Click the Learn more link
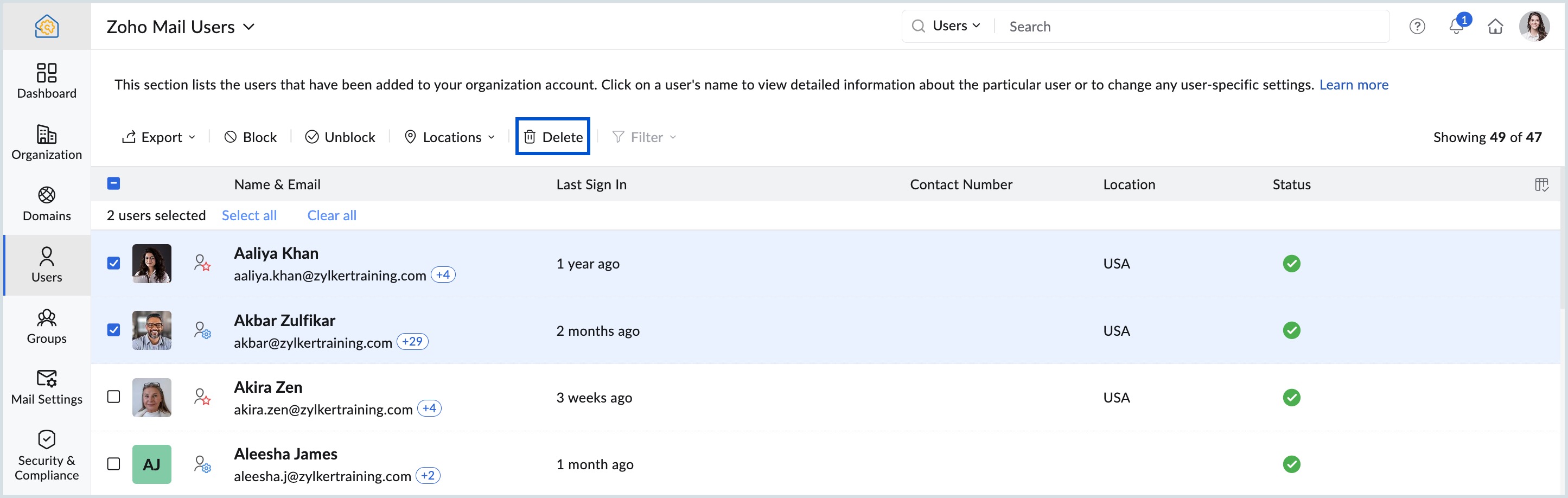1568x498 pixels. point(1354,85)
